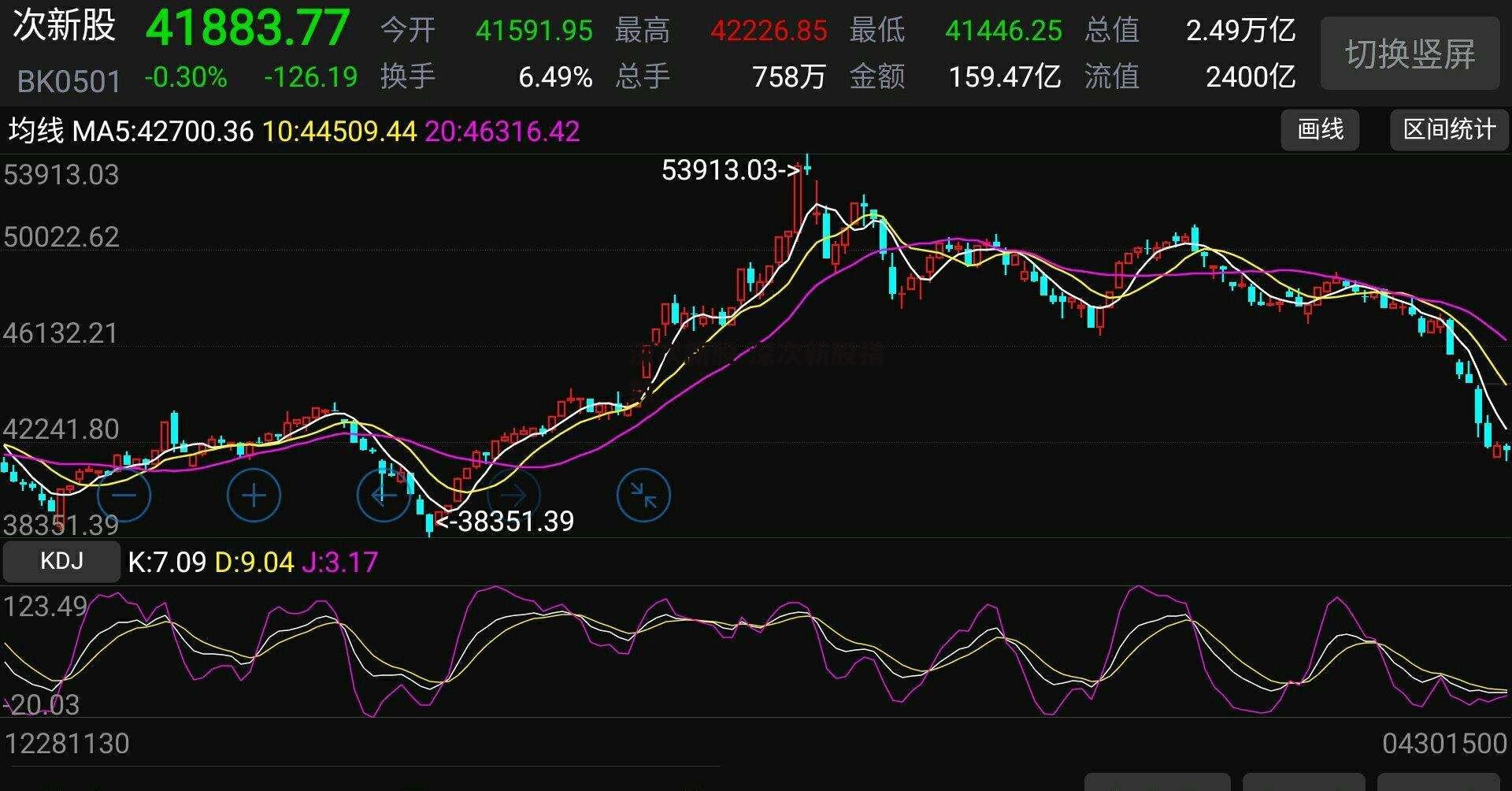Click the 换手 value 6.49%
Image resolution: width=1512 pixels, height=791 pixels.
point(555,77)
